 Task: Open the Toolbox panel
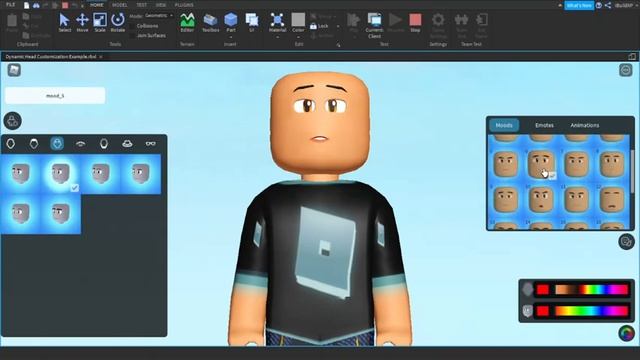pos(210,22)
